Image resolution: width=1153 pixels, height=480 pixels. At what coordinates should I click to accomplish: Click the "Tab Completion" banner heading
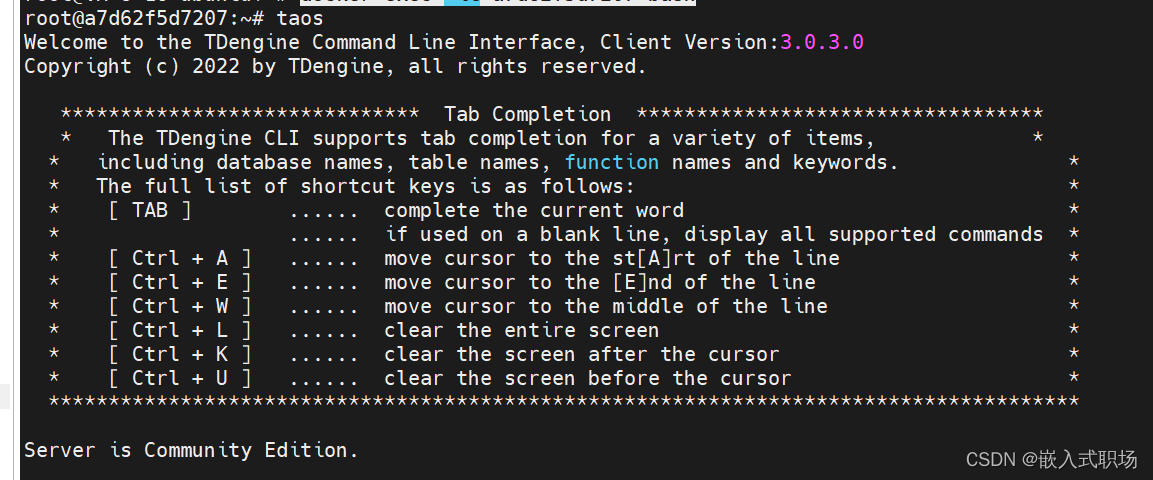[527, 115]
